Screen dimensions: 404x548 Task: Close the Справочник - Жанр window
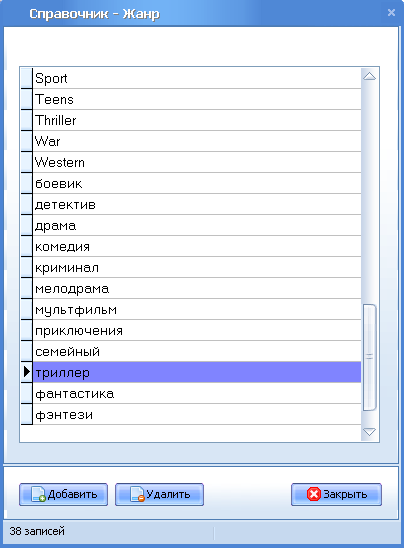[391, 13]
